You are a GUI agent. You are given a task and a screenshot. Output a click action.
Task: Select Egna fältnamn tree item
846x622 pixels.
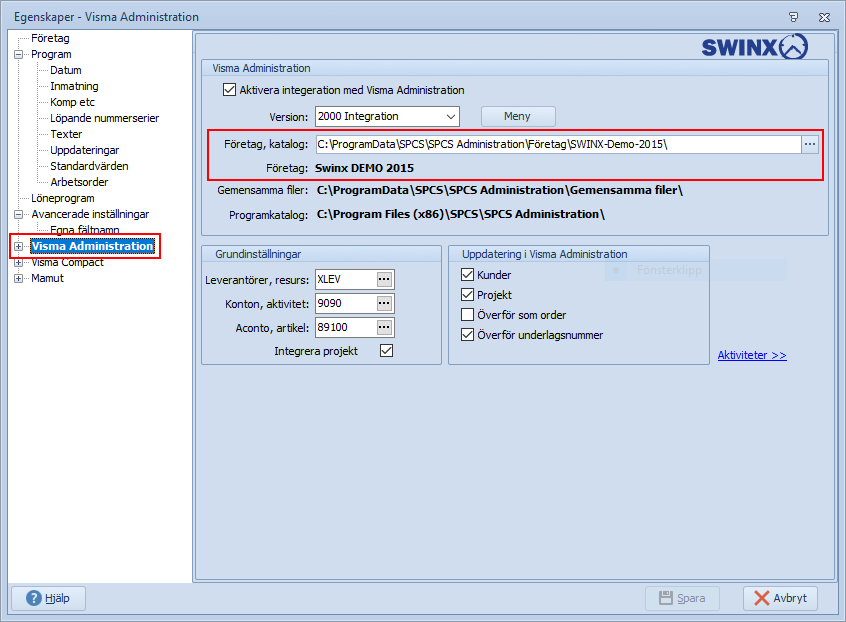[x=85, y=230]
